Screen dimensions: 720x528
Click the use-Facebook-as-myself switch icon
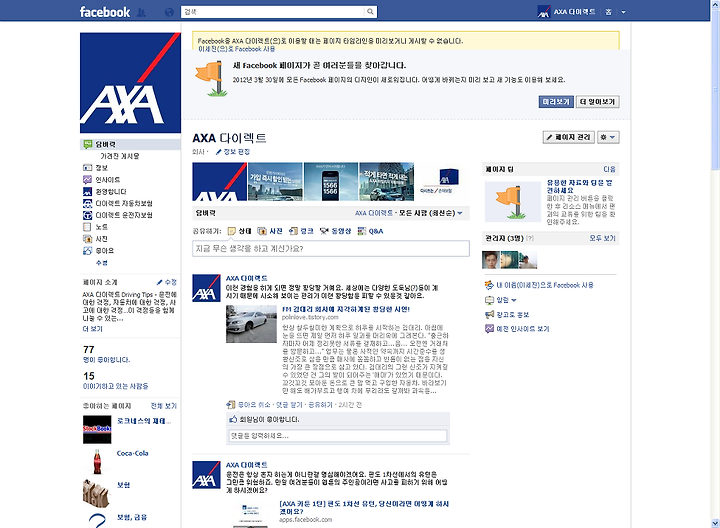click(489, 285)
